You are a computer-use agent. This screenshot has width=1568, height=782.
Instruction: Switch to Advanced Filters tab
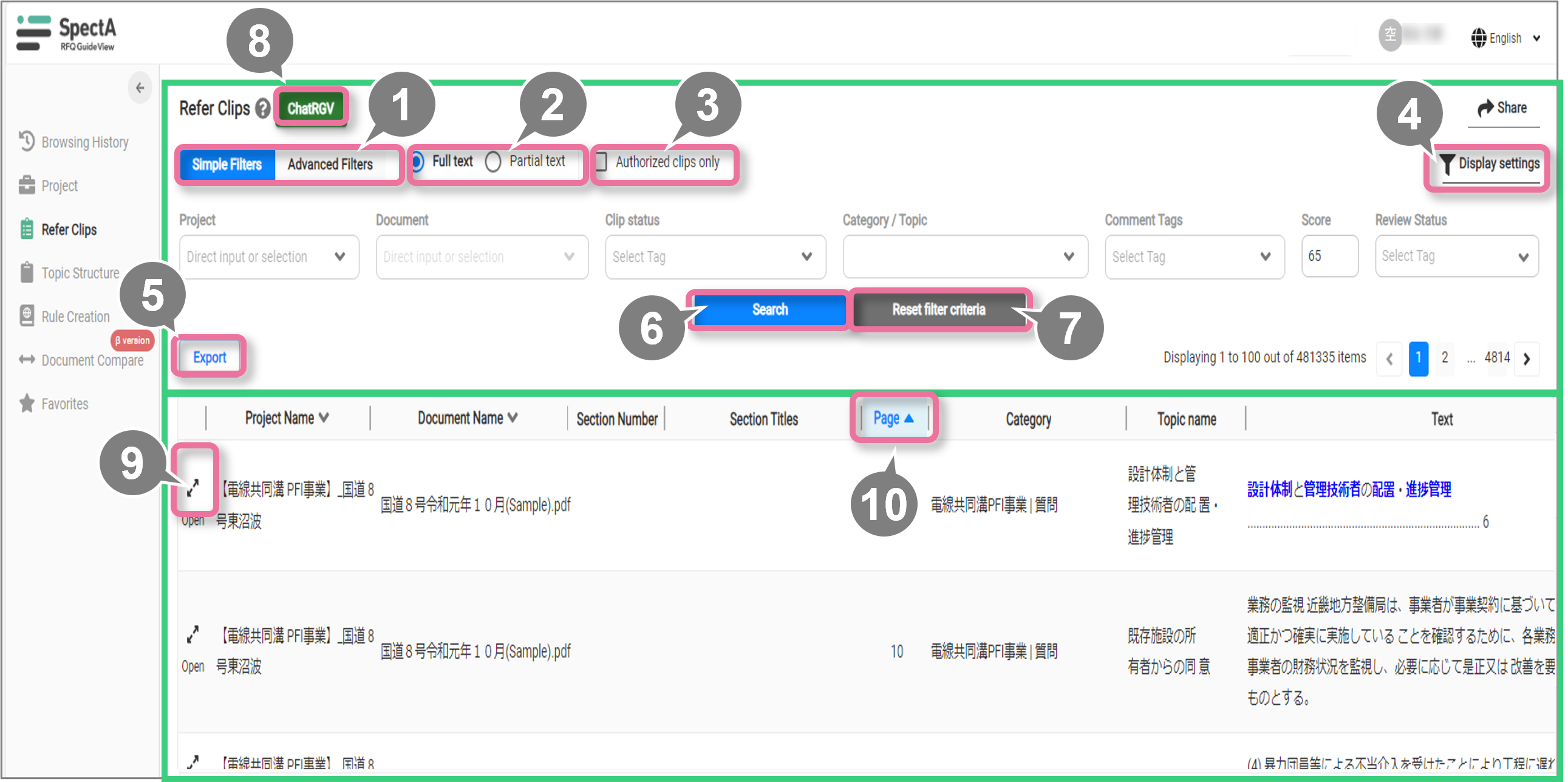pos(330,164)
